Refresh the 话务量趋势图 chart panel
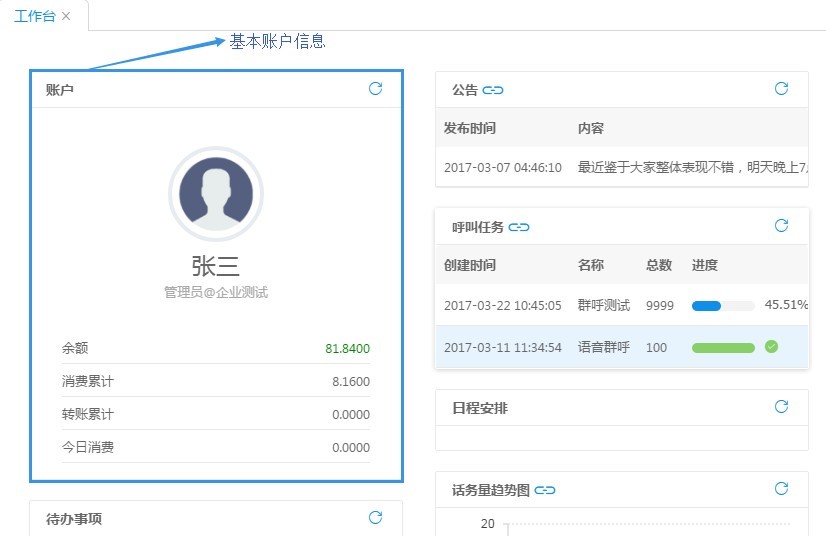The height and width of the screenshot is (536, 826). tap(781, 489)
